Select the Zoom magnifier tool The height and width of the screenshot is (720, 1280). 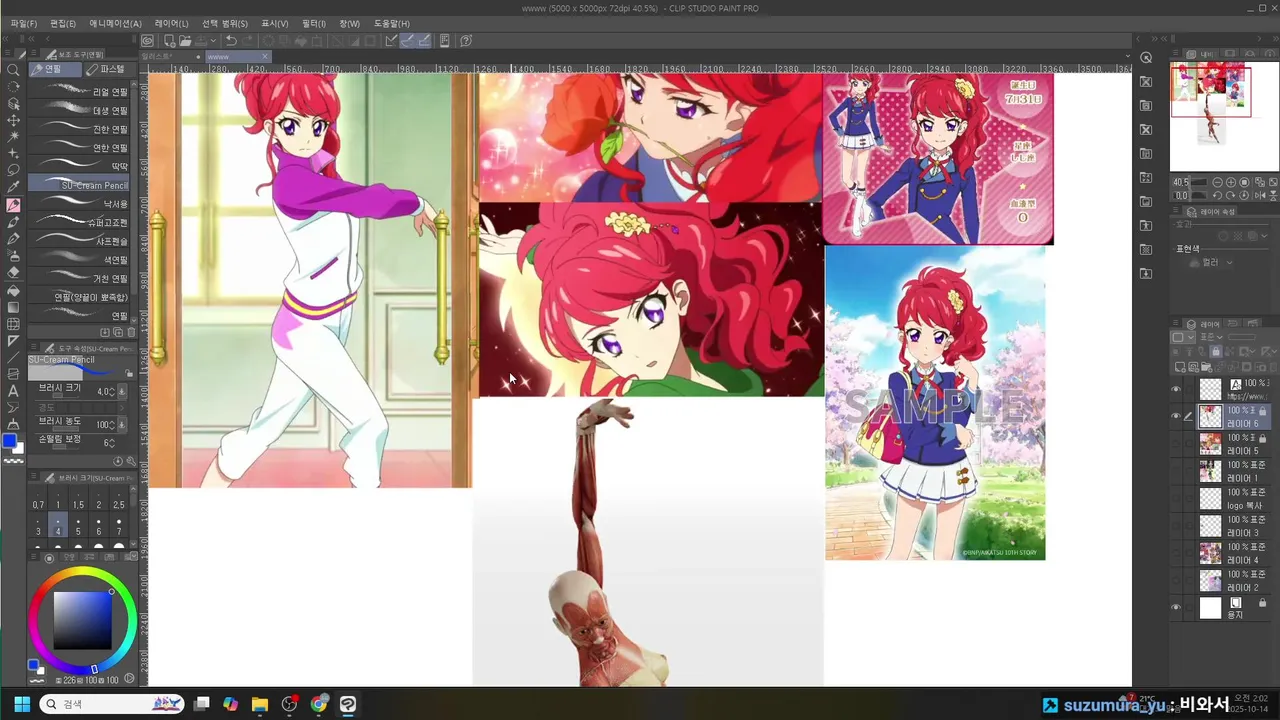pyautogui.click(x=13, y=70)
